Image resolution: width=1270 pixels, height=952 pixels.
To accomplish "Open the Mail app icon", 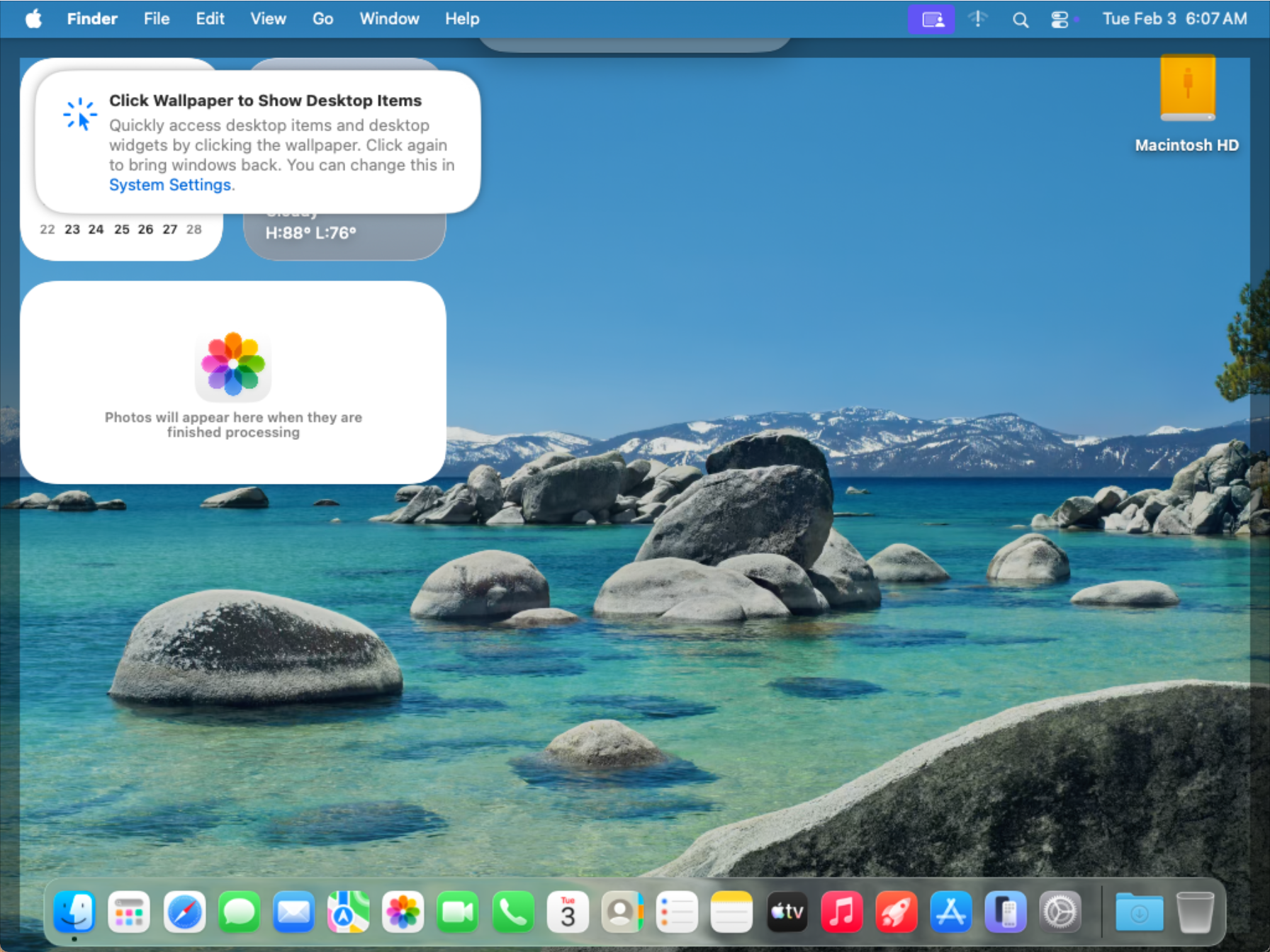I will [x=293, y=912].
